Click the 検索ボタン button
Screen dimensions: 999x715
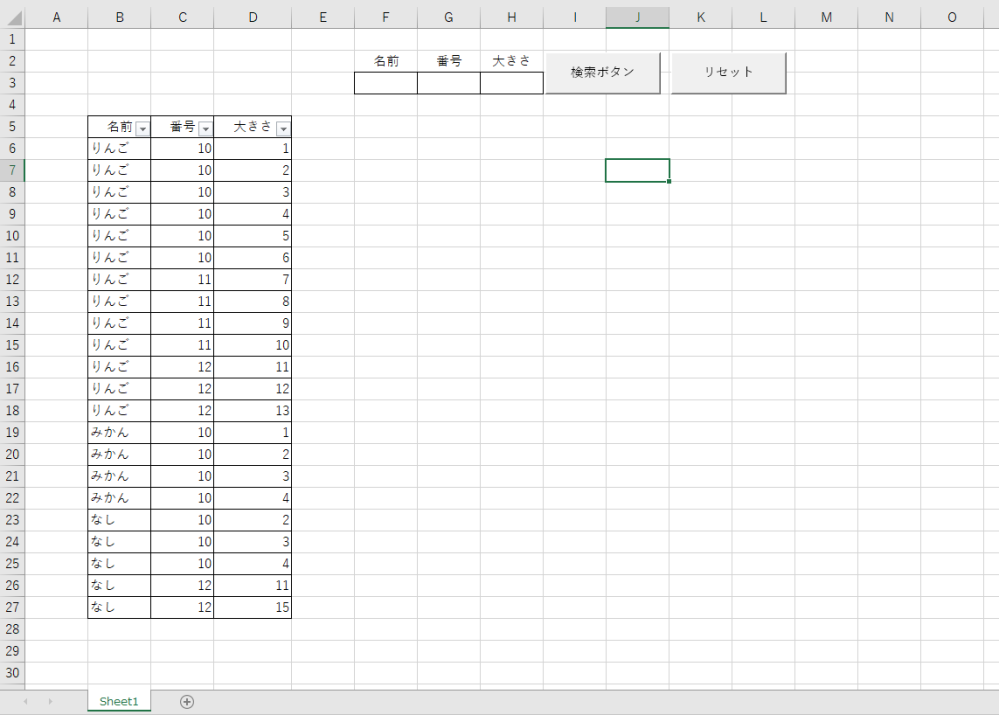(x=602, y=73)
